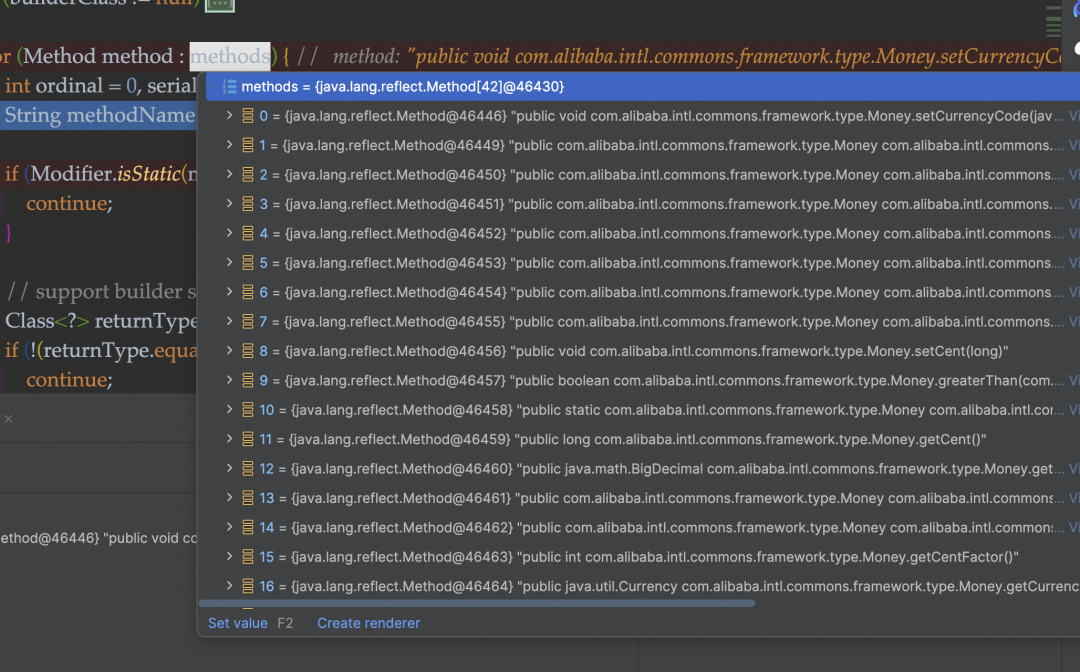Expand array element 1 Method@46449
This screenshot has width=1080, height=672.
(x=229, y=145)
